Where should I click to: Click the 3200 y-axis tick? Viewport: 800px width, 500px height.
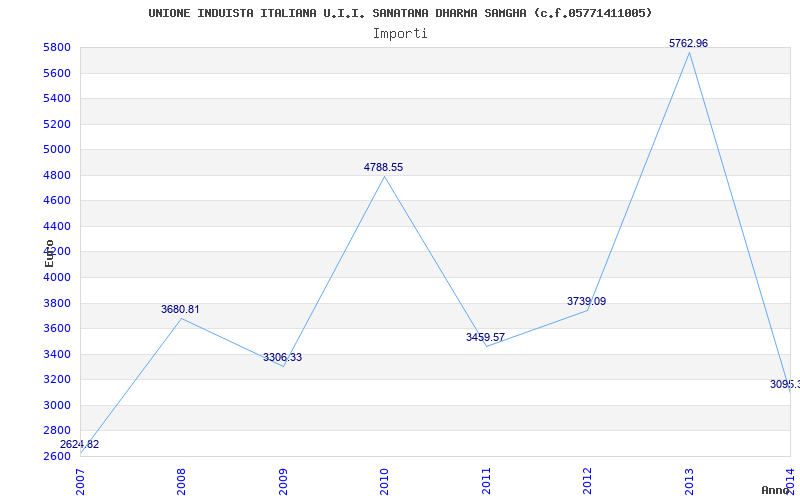(x=57, y=380)
